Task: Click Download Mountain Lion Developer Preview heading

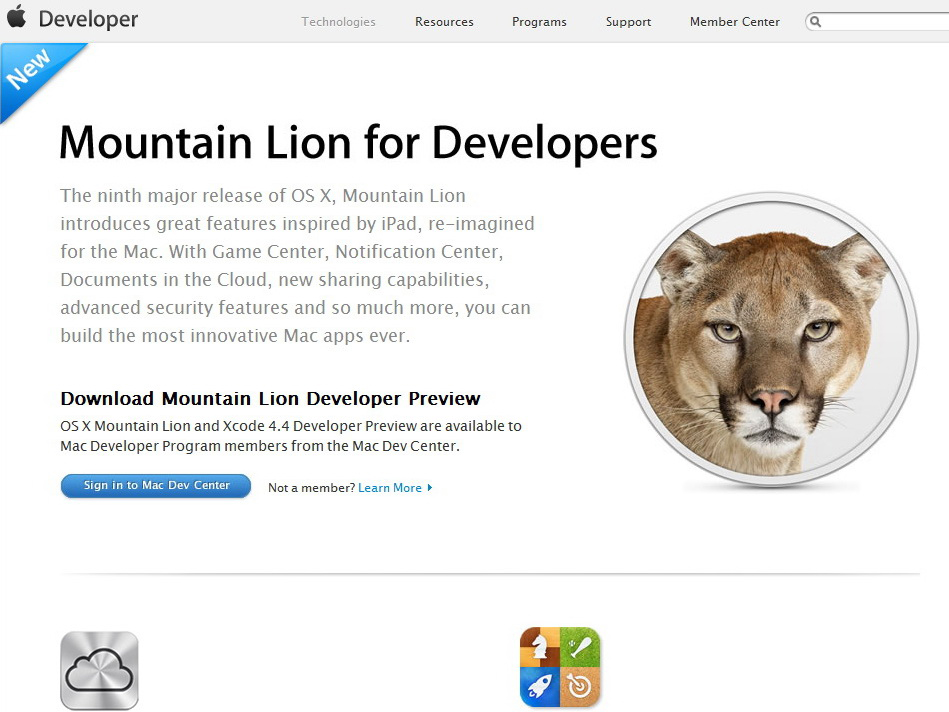Action: coord(271,398)
